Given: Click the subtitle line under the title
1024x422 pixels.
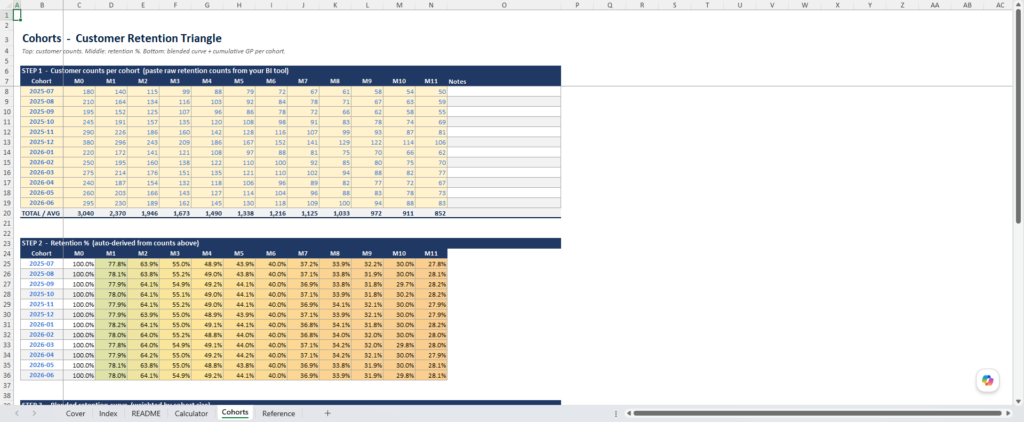Looking at the screenshot, I should (153, 51).
